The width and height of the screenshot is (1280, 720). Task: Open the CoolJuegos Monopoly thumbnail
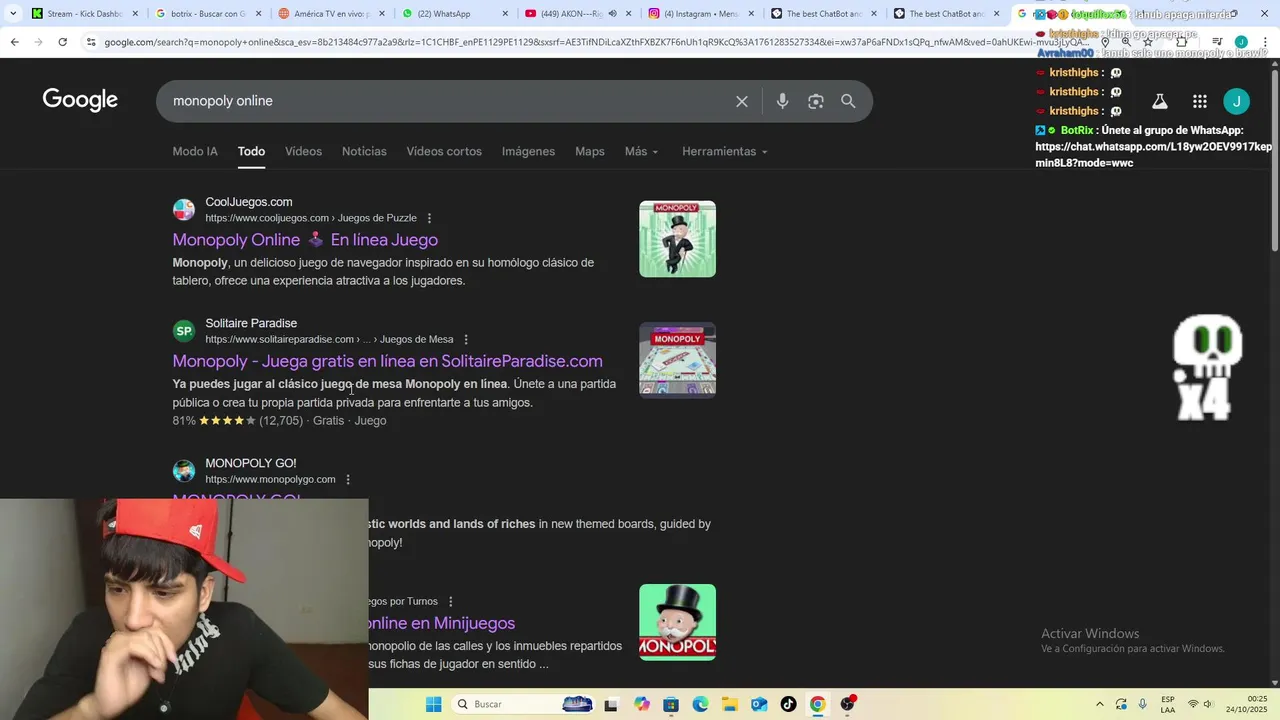coord(678,239)
